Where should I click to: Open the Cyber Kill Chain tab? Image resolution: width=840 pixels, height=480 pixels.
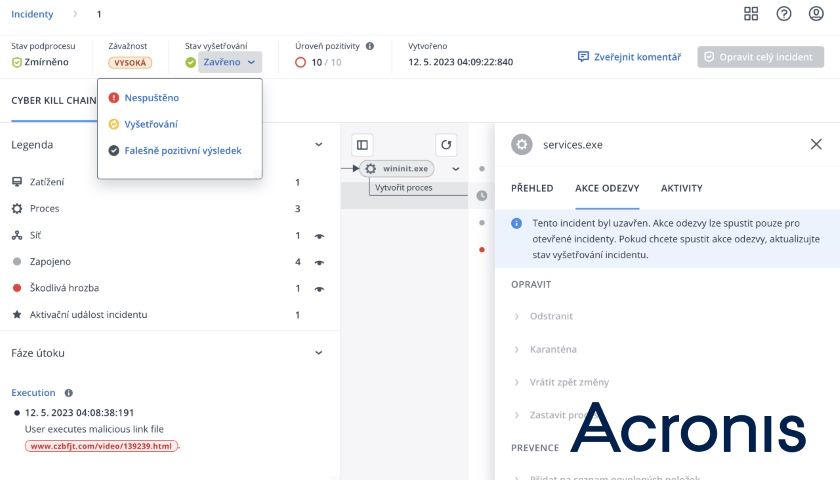point(54,101)
